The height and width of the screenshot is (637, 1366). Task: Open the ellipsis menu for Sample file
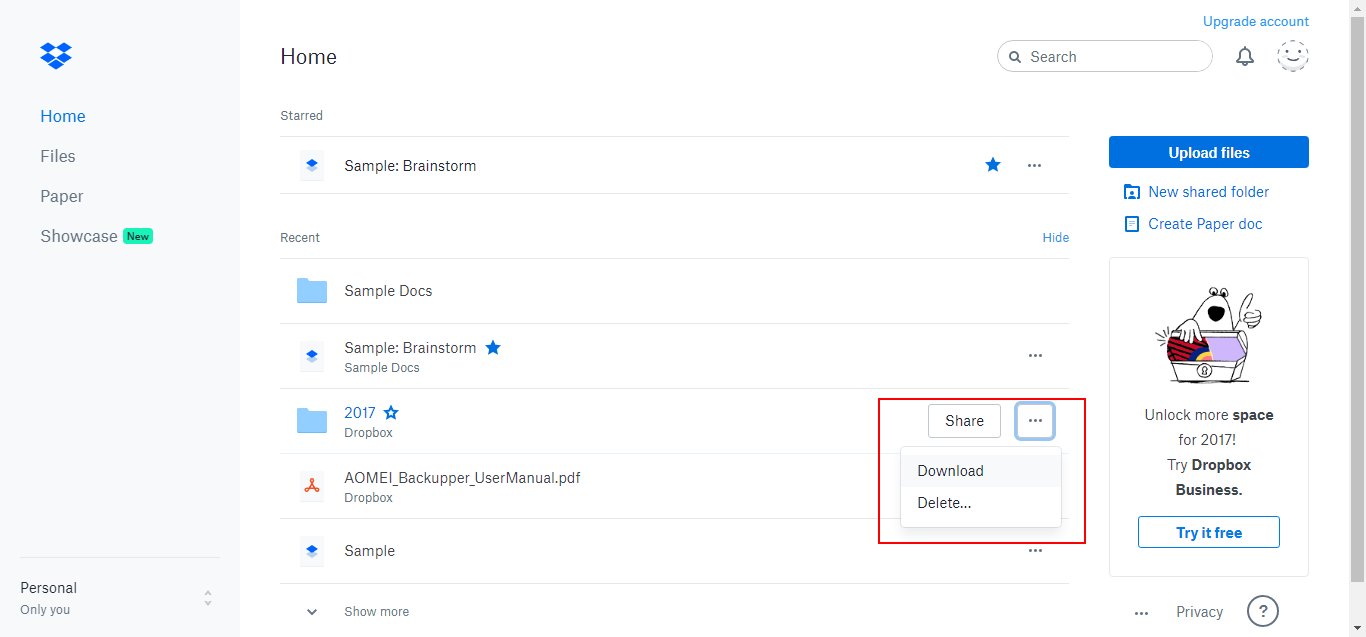[x=1035, y=550]
